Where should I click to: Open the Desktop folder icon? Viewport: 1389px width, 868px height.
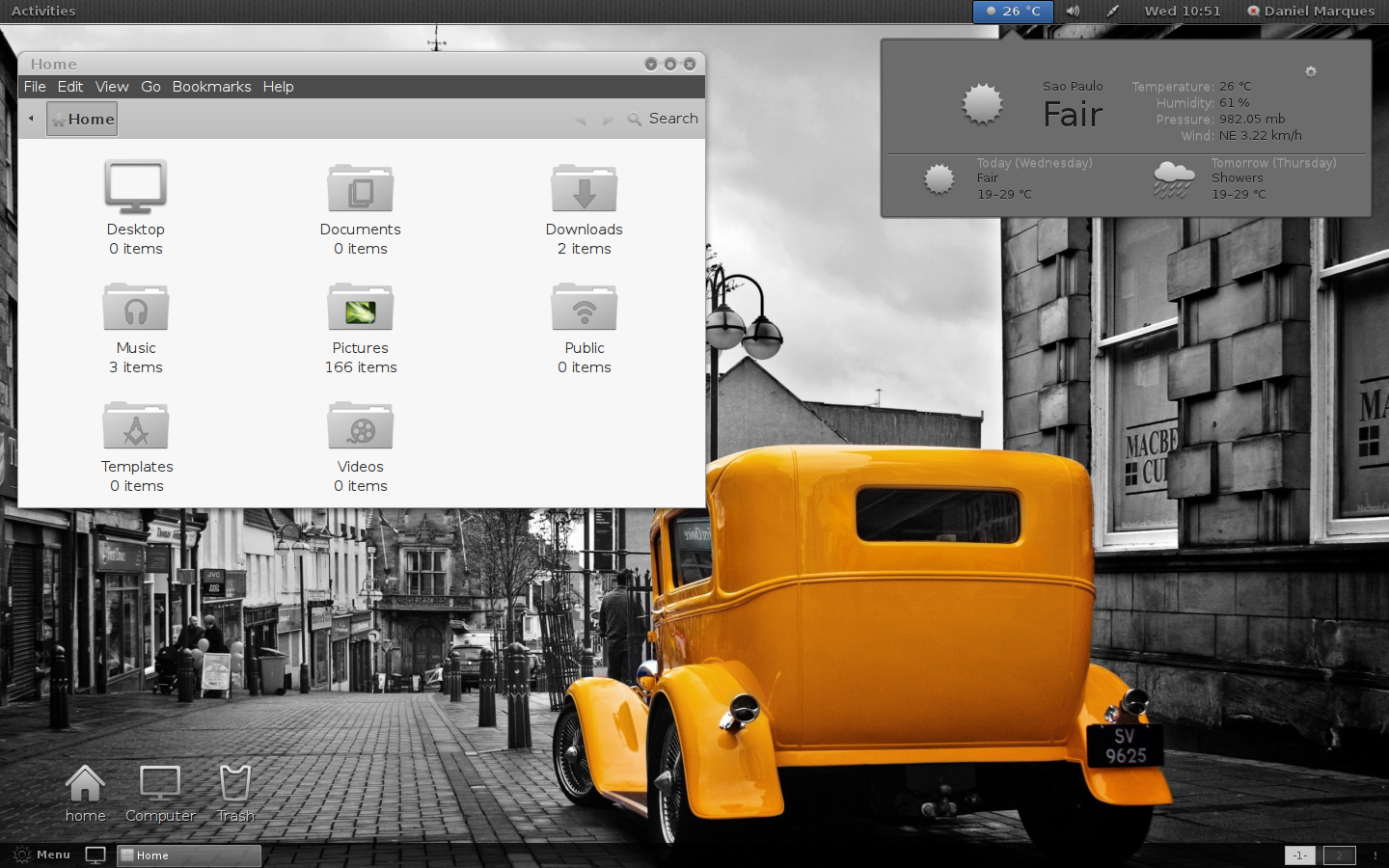(136, 187)
